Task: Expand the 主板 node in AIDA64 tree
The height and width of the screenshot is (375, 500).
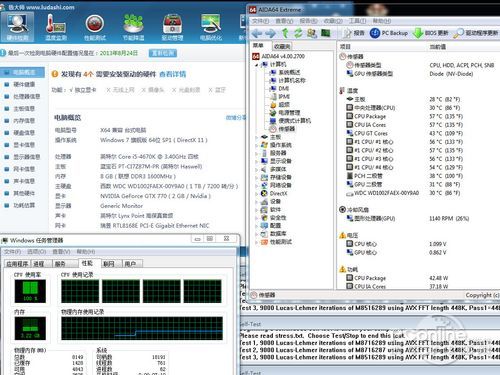Action: click(x=257, y=137)
